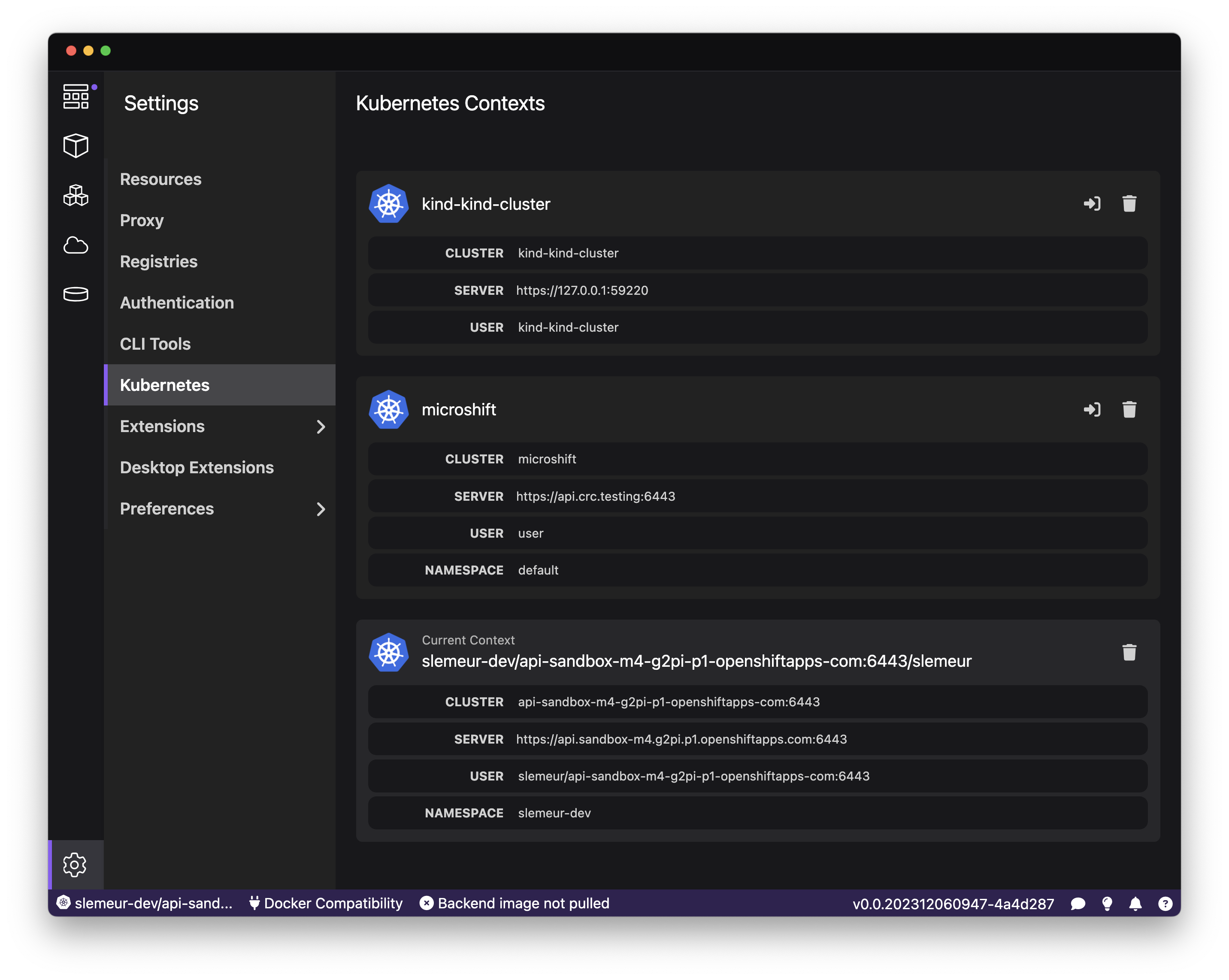
Task: Open the Containers view from the sidebar
Action: pyautogui.click(x=76, y=145)
